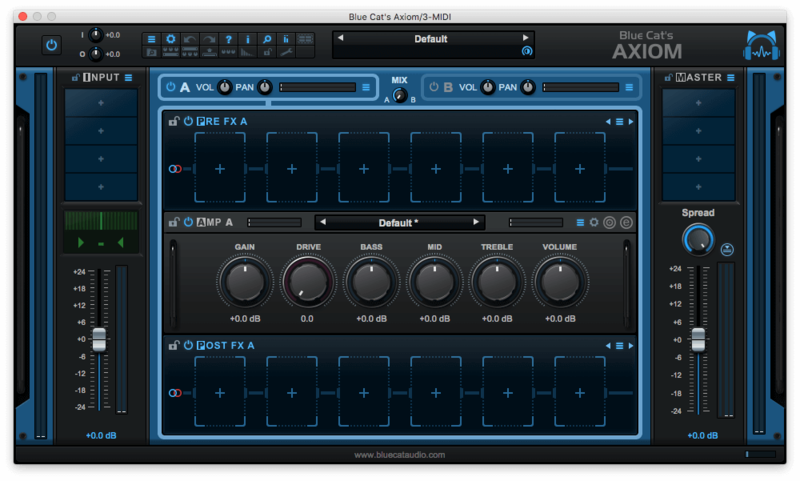The height and width of the screenshot is (481, 800).
Task: Open the top toolbar settings gear
Action: [169, 39]
